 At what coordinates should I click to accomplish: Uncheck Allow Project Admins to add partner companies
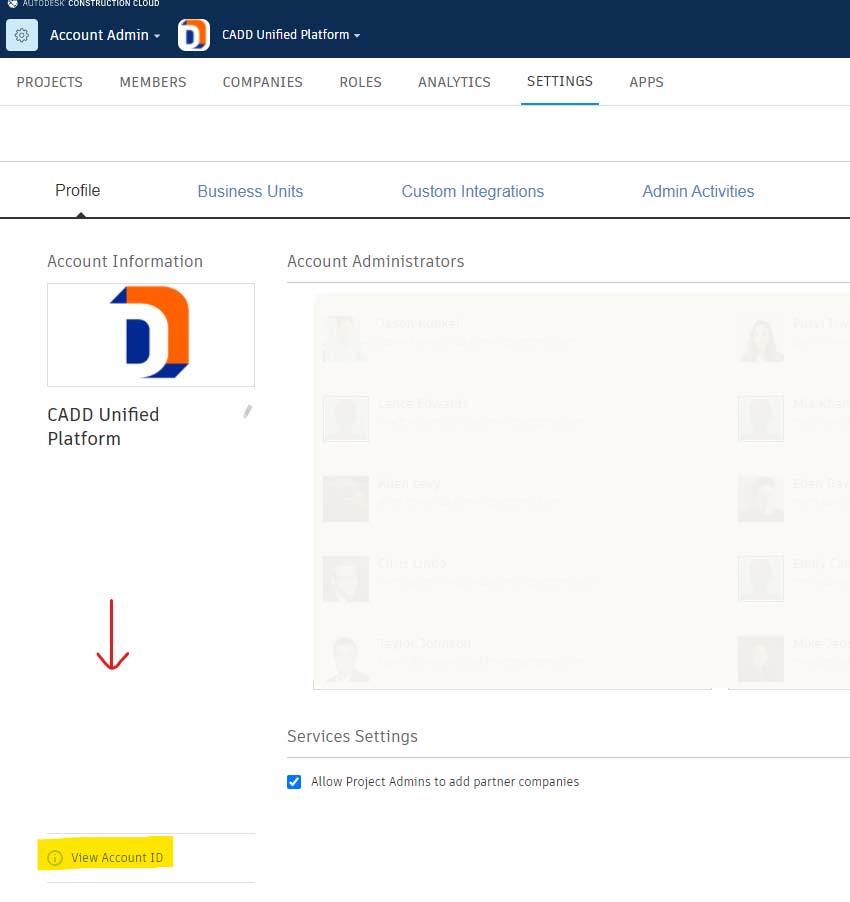tap(294, 782)
